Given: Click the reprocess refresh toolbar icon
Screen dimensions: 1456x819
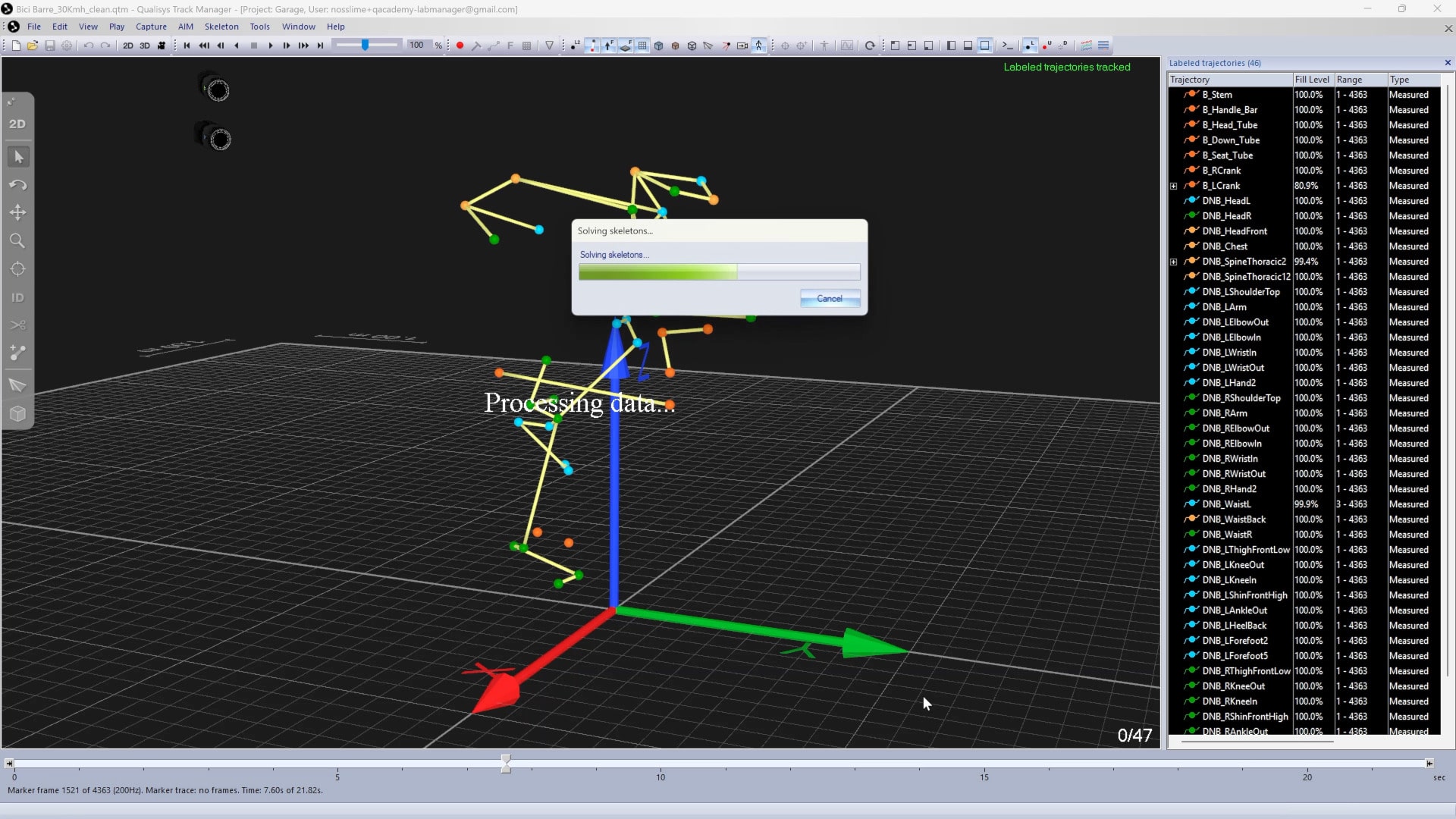Looking at the screenshot, I should coord(870,45).
